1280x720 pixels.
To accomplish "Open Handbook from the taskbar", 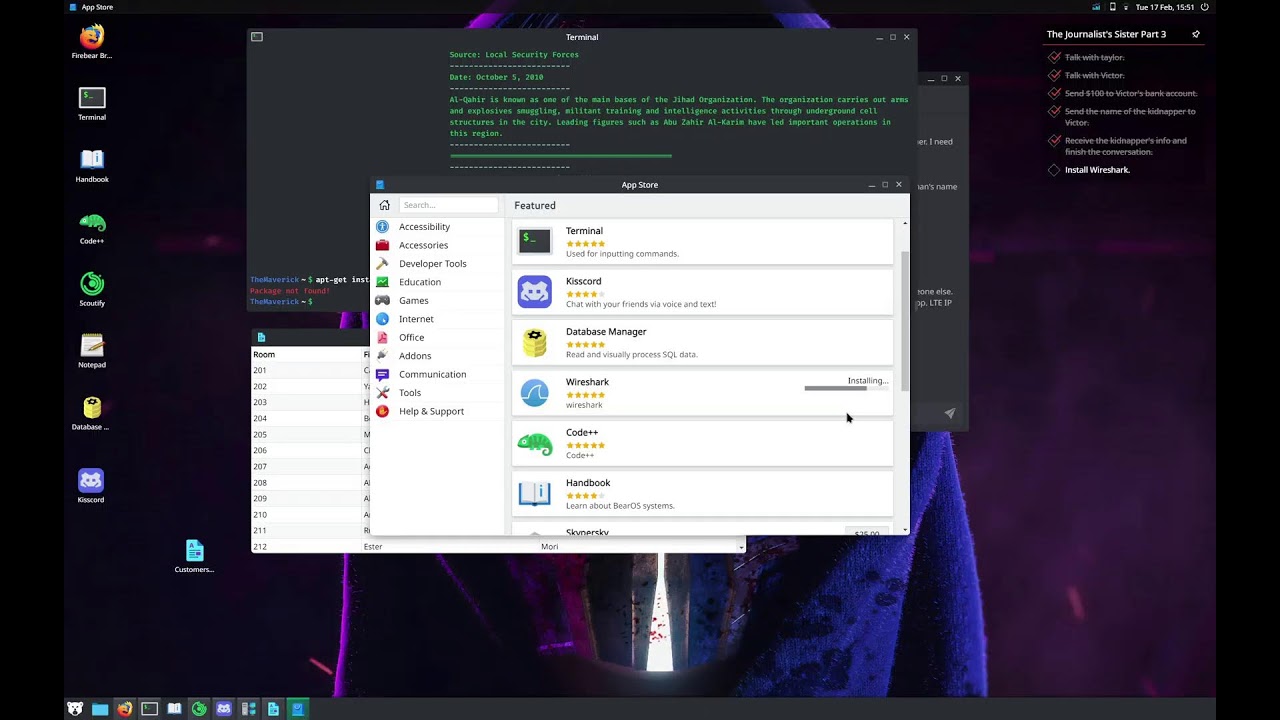I will point(174,709).
